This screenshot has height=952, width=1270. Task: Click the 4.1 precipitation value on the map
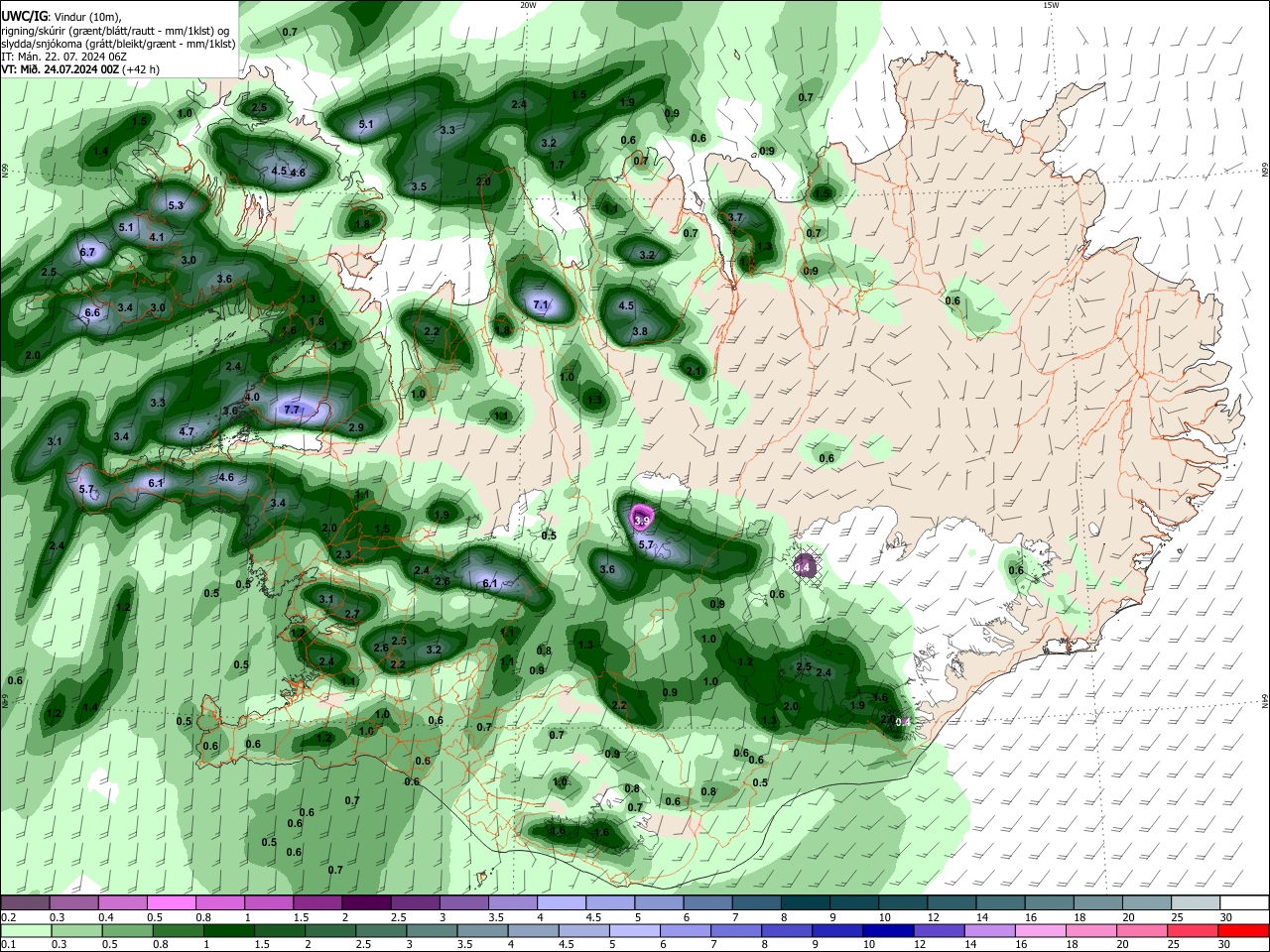click(157, 238)
